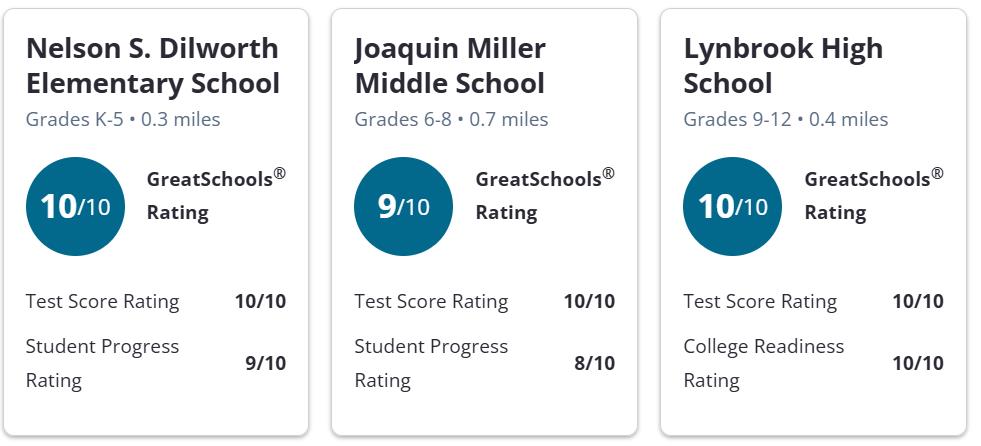
Task: Click Test Score Rating on Dilworth card
Action: pyautogui.click(x=103, y=302)
